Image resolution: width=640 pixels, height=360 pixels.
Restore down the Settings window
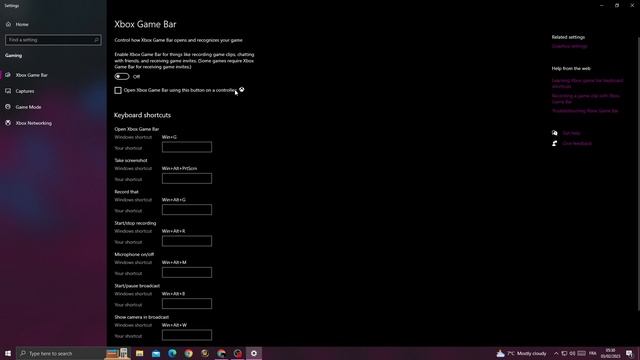click(617, 6)
